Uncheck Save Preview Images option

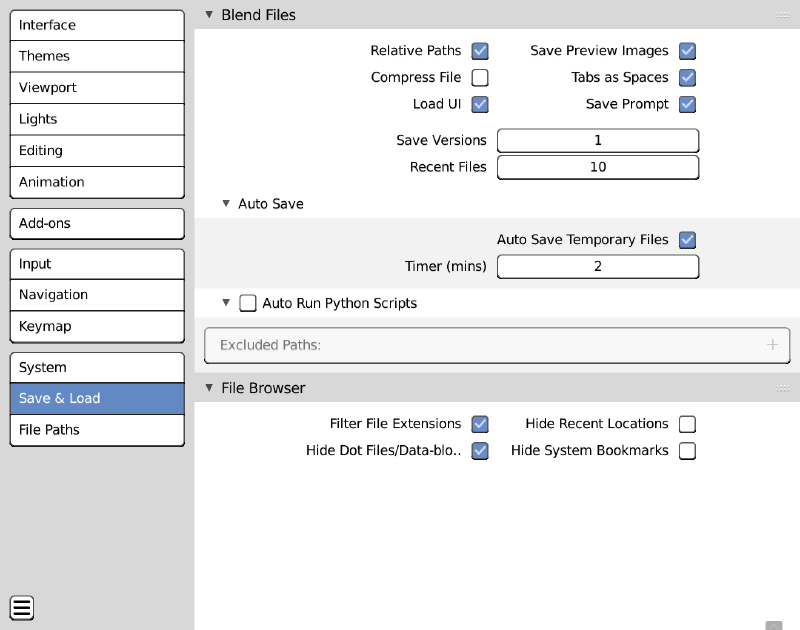[x=687, y=51]
